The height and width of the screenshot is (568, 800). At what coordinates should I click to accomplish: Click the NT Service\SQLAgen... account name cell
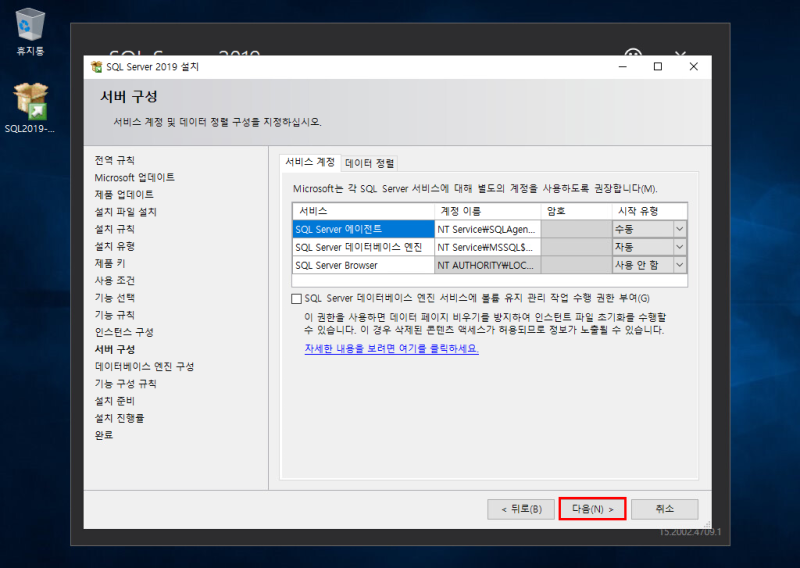click(x=488, y=229)
